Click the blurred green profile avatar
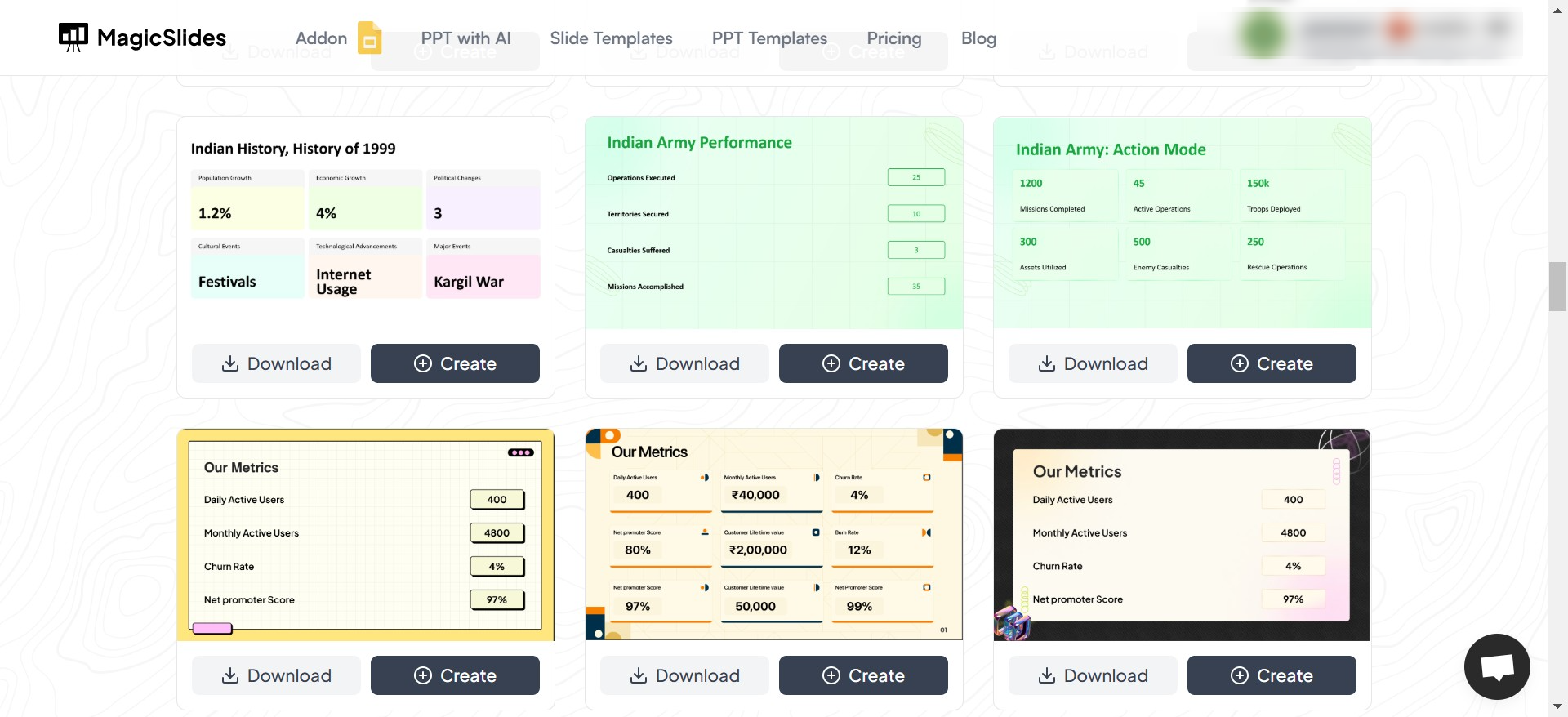This screenshot has width=1568, height=717. (x=1263, y=34)
